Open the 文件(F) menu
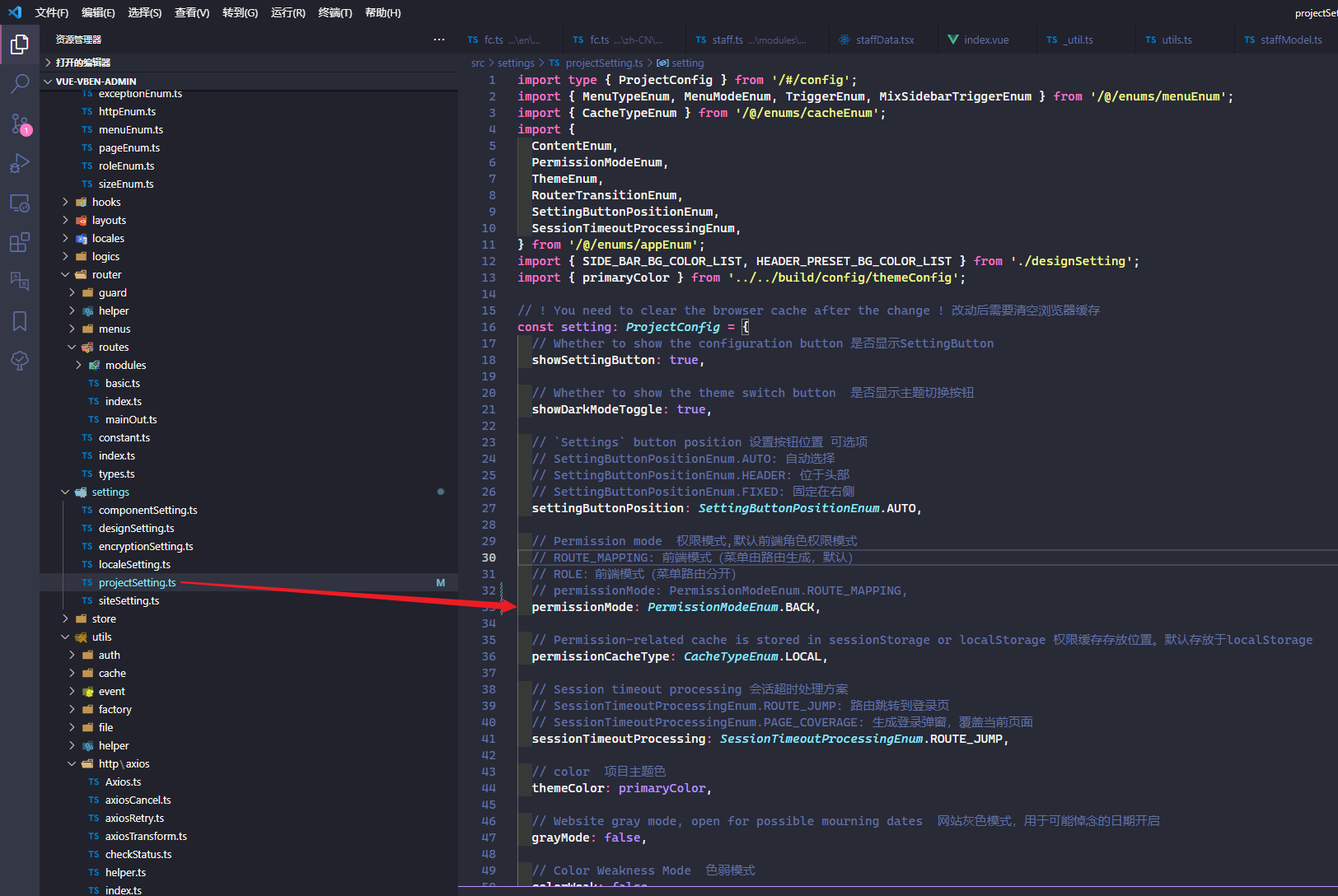 [52, 12]
